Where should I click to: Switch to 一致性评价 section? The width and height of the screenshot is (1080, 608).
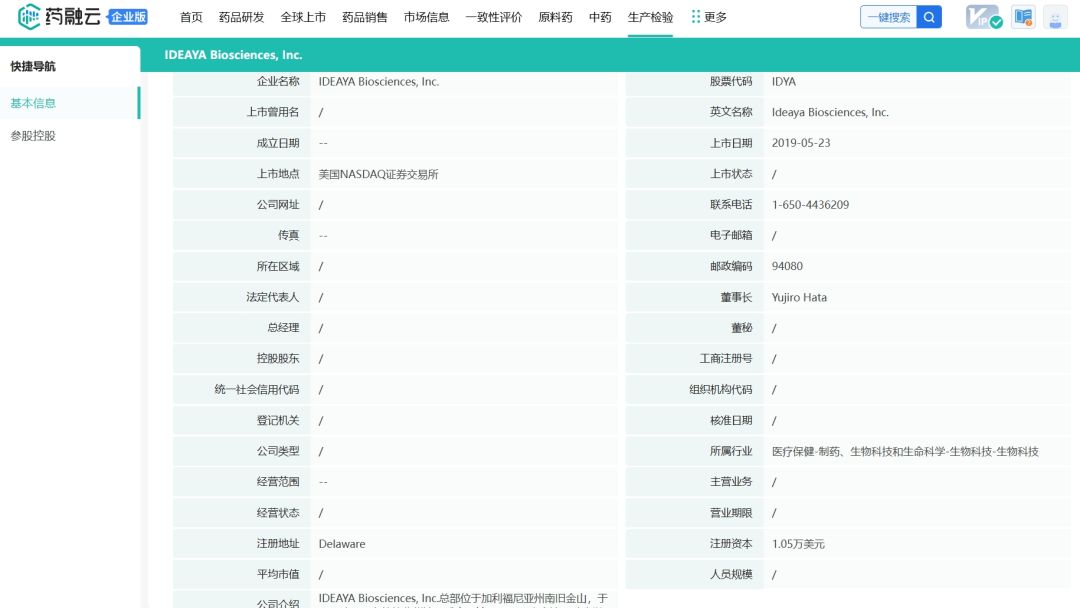click(x=494, y=17)
